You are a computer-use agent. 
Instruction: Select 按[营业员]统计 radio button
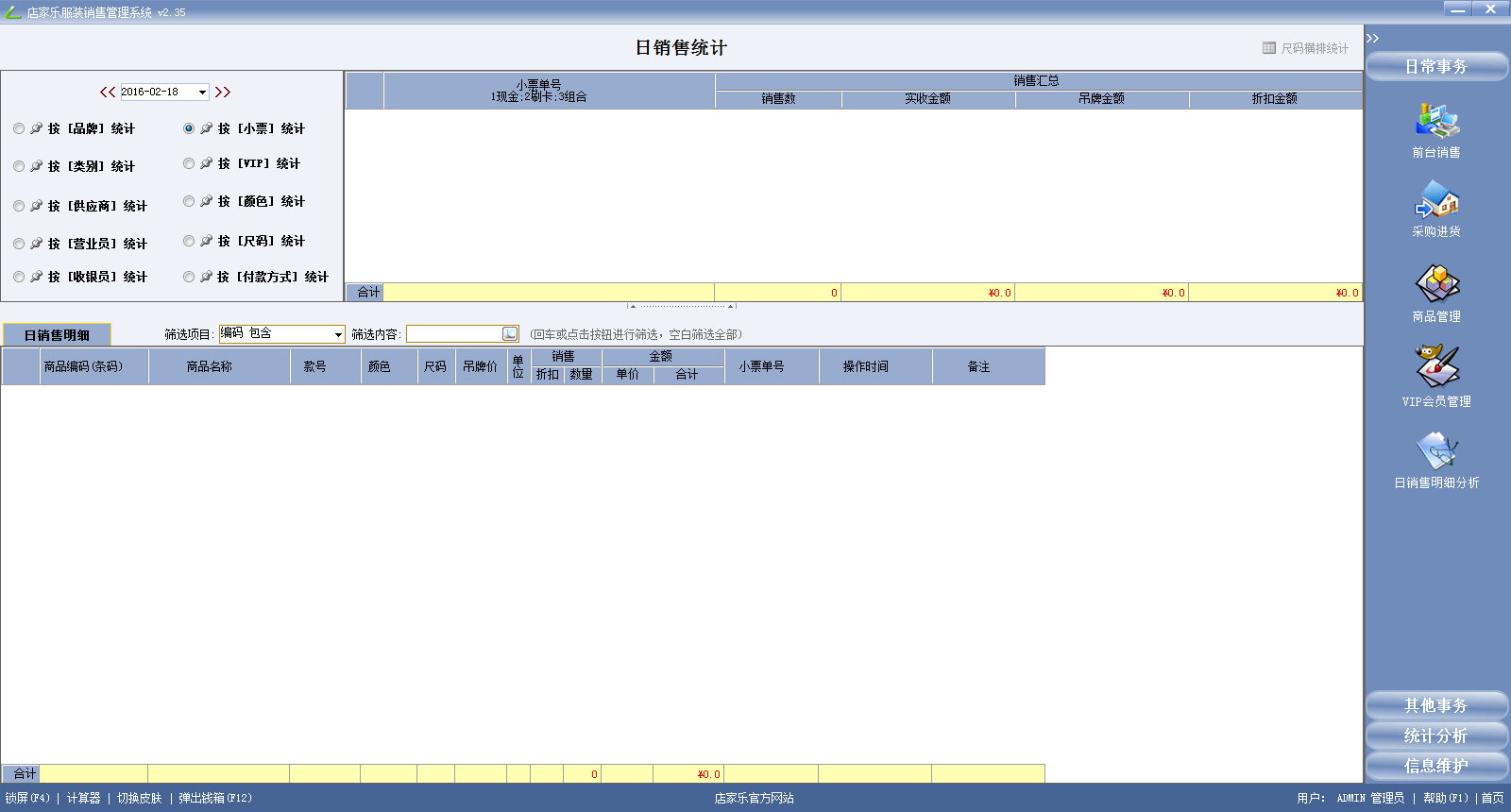point(19,244)
